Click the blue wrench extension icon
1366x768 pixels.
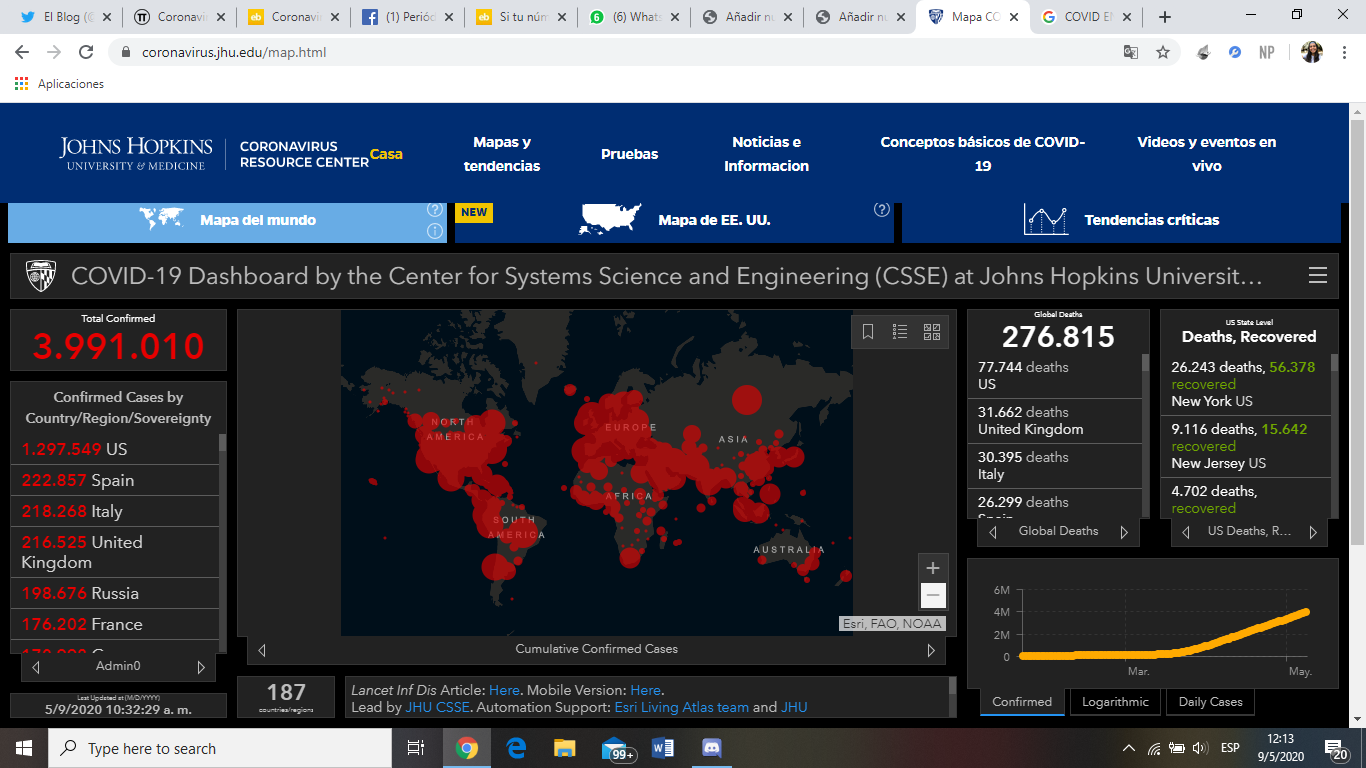tap(1235, 52)
